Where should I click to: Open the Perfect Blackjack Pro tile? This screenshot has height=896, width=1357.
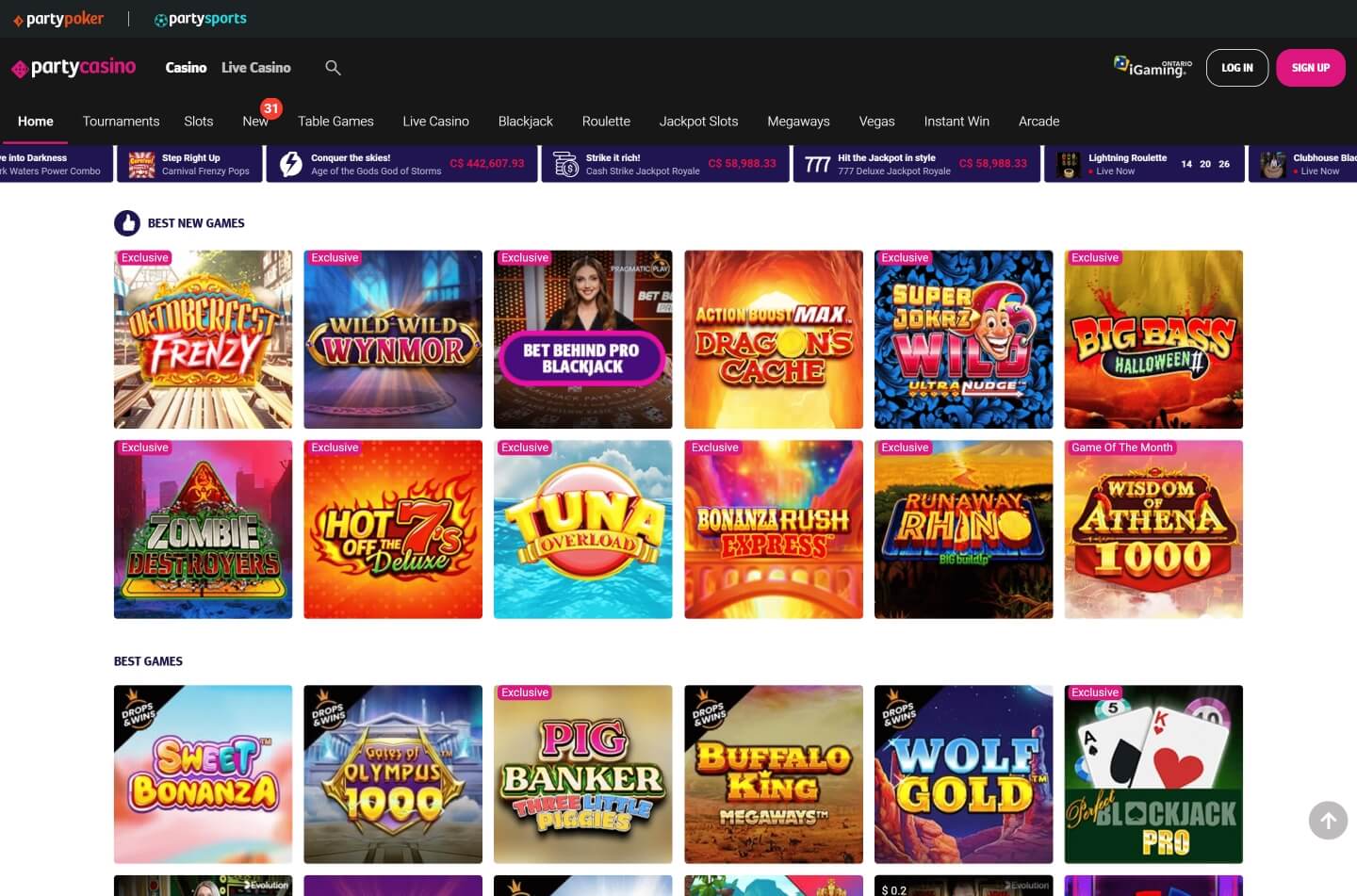coord(1153,774)
